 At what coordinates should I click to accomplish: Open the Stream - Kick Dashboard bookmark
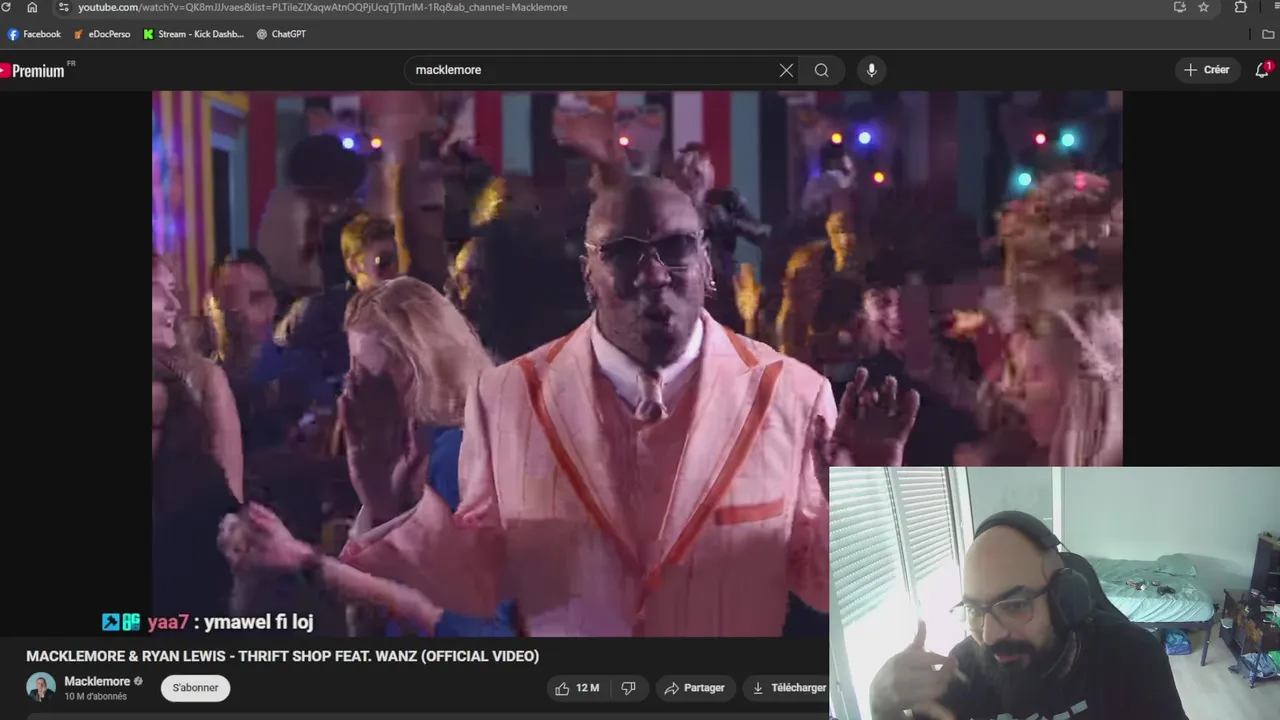pos(194,34)
